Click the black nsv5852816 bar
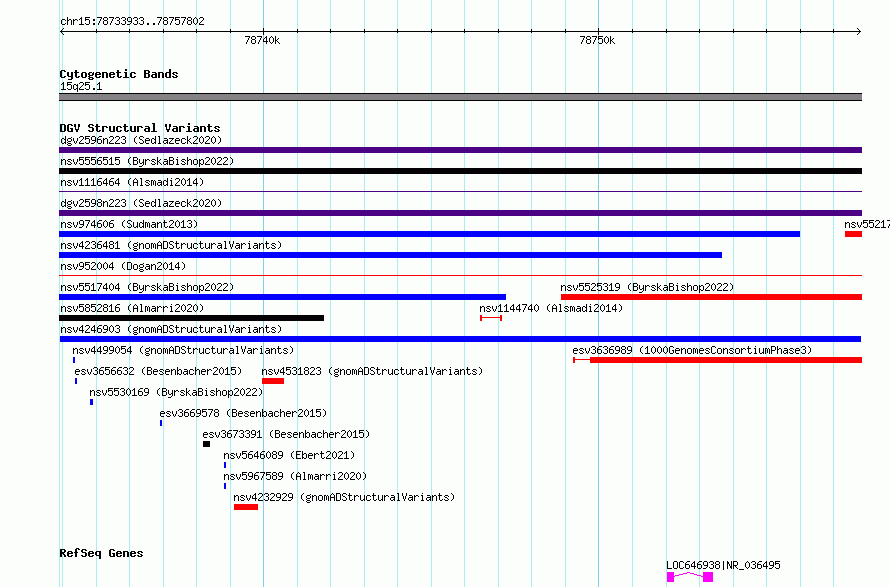This screenshot has width=890, height=587. click(191, 318)
